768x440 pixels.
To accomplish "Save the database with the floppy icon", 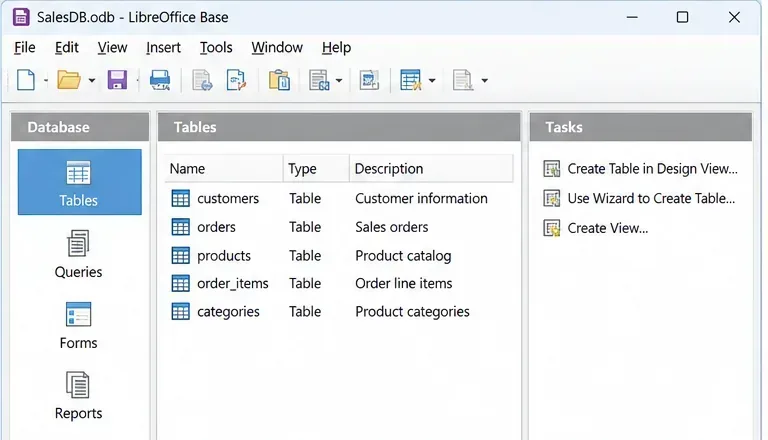I will [x=117, y=80].
